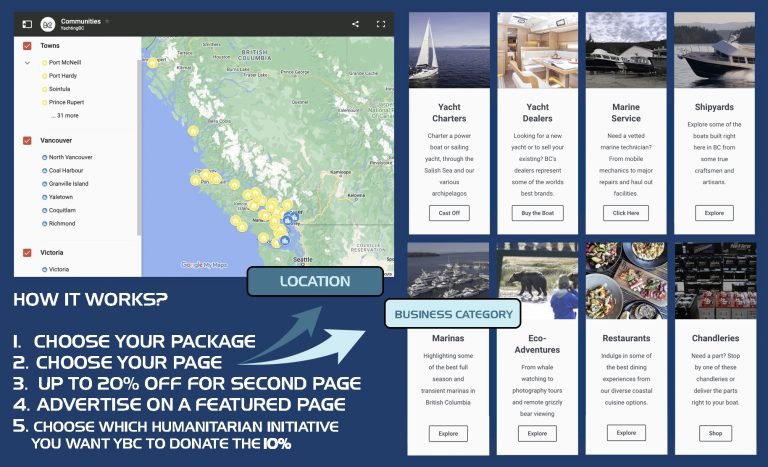
Task: Click the Buy the Boat button
Action: [537, 213]
